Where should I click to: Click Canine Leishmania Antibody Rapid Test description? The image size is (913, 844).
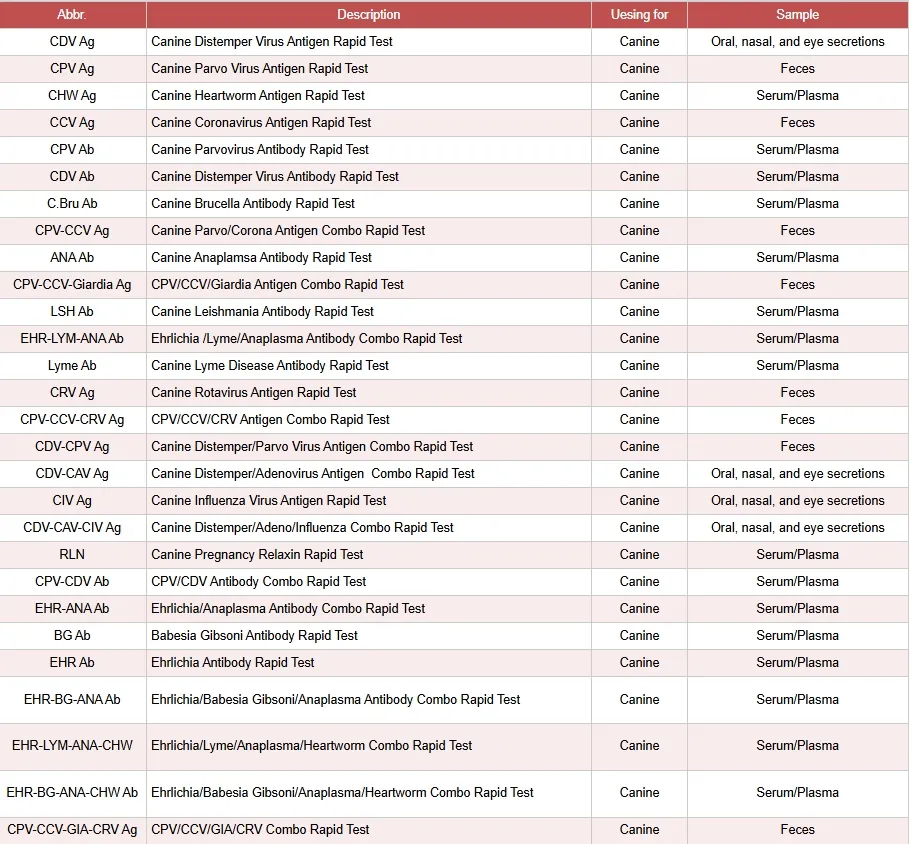point(262,312)
